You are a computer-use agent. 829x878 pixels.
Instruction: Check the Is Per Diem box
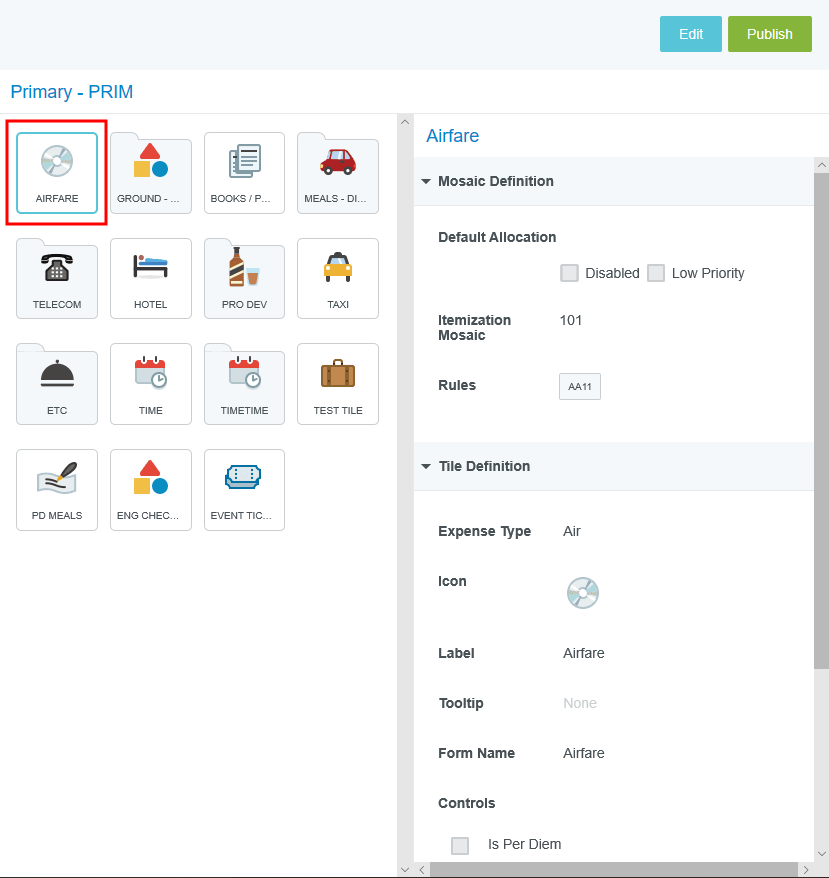(x=460, y=845)
